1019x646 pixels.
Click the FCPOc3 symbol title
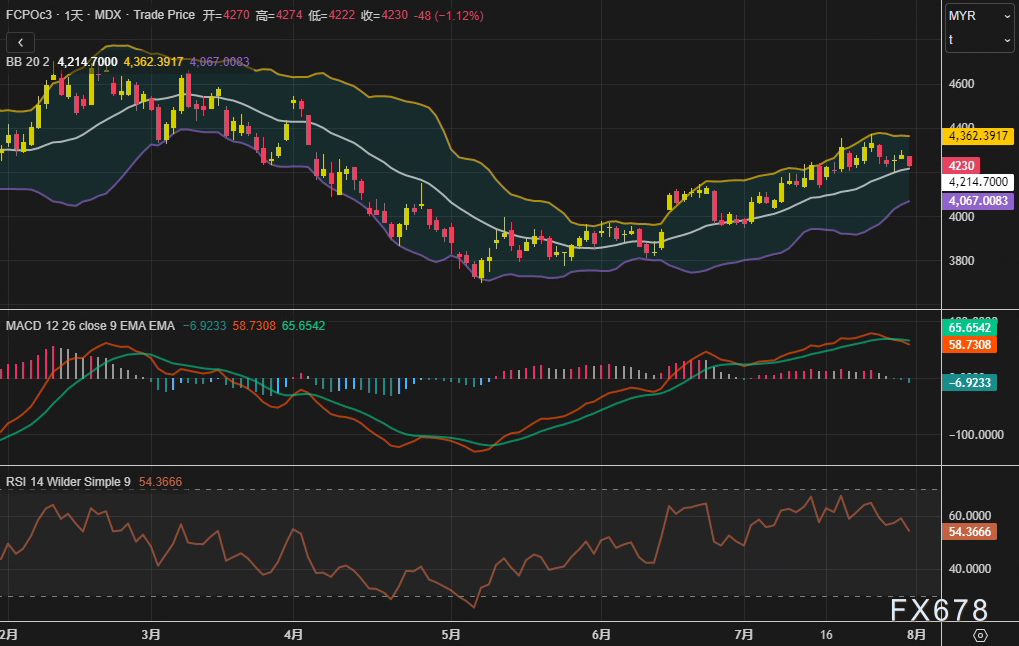click(28, 16)
